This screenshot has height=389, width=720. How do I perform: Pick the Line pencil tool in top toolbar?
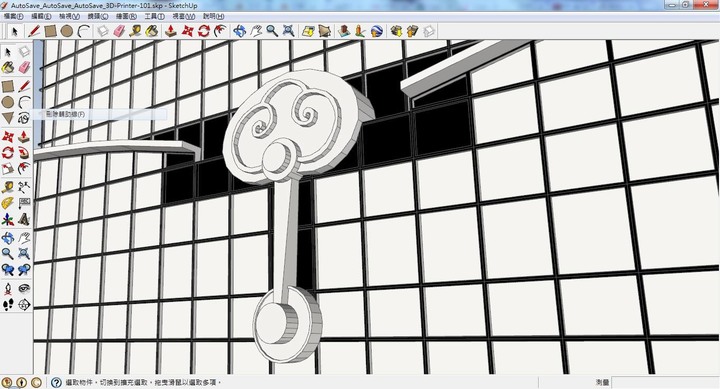[34, 31]
